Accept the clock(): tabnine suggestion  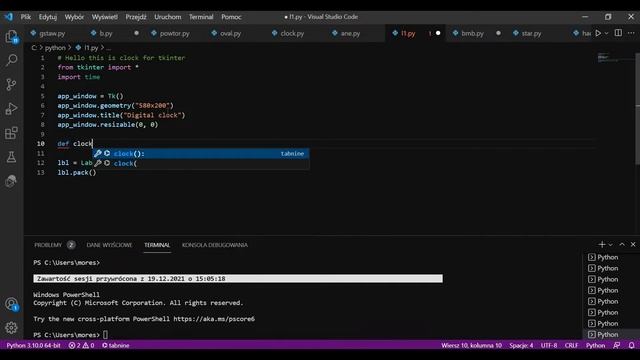tap(200, 153)
